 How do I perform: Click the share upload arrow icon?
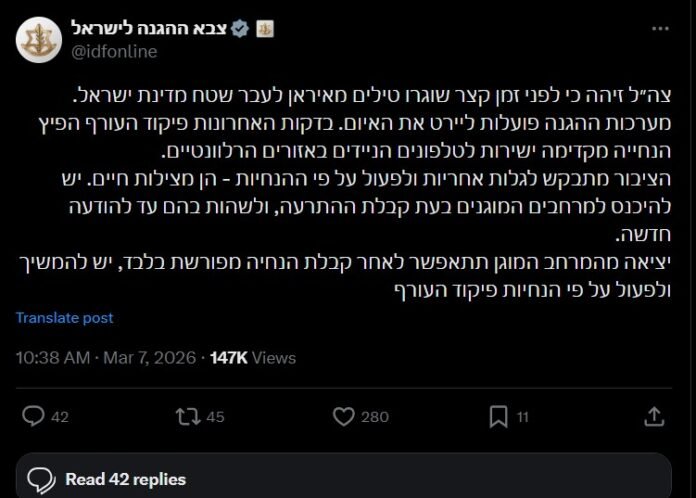(653, 415)
